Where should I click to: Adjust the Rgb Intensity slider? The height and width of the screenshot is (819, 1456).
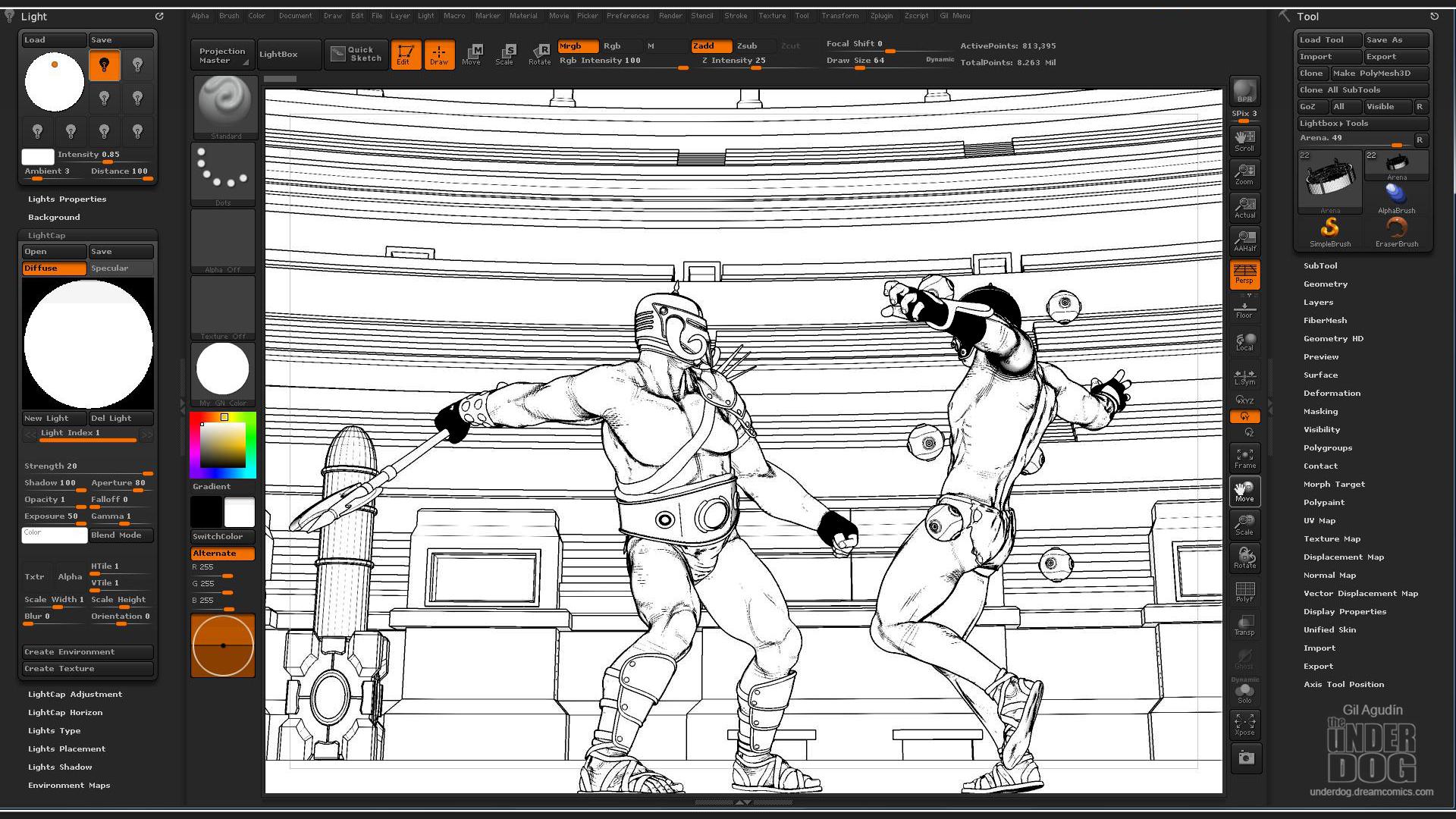tap(623, 61)
